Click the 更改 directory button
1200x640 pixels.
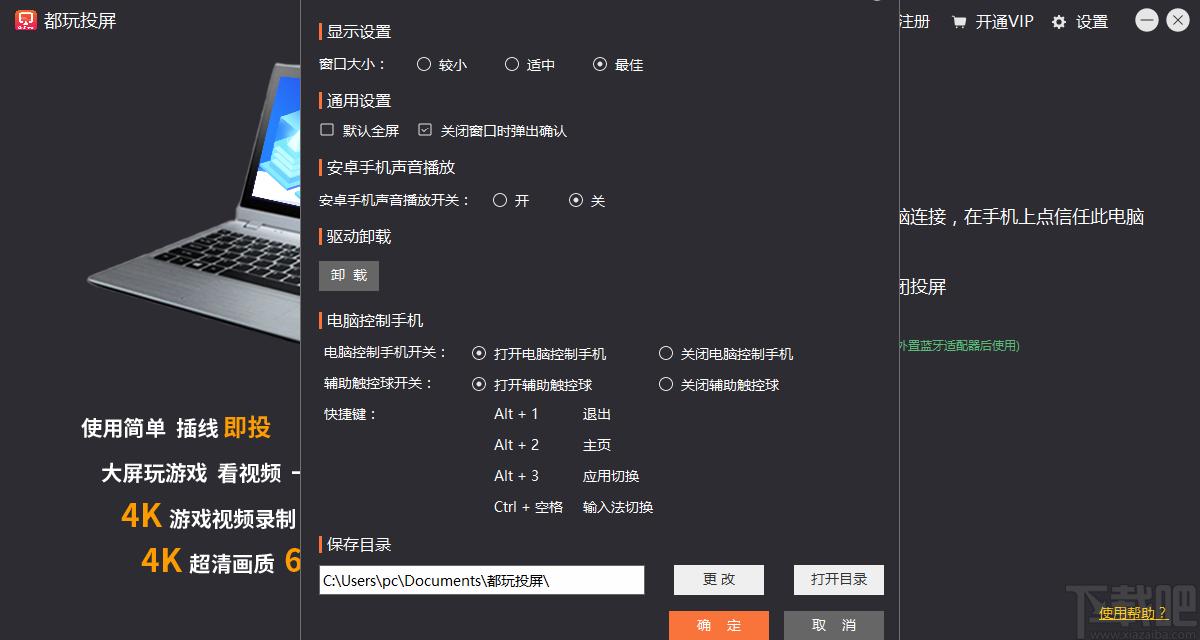[x=719, y=580]
